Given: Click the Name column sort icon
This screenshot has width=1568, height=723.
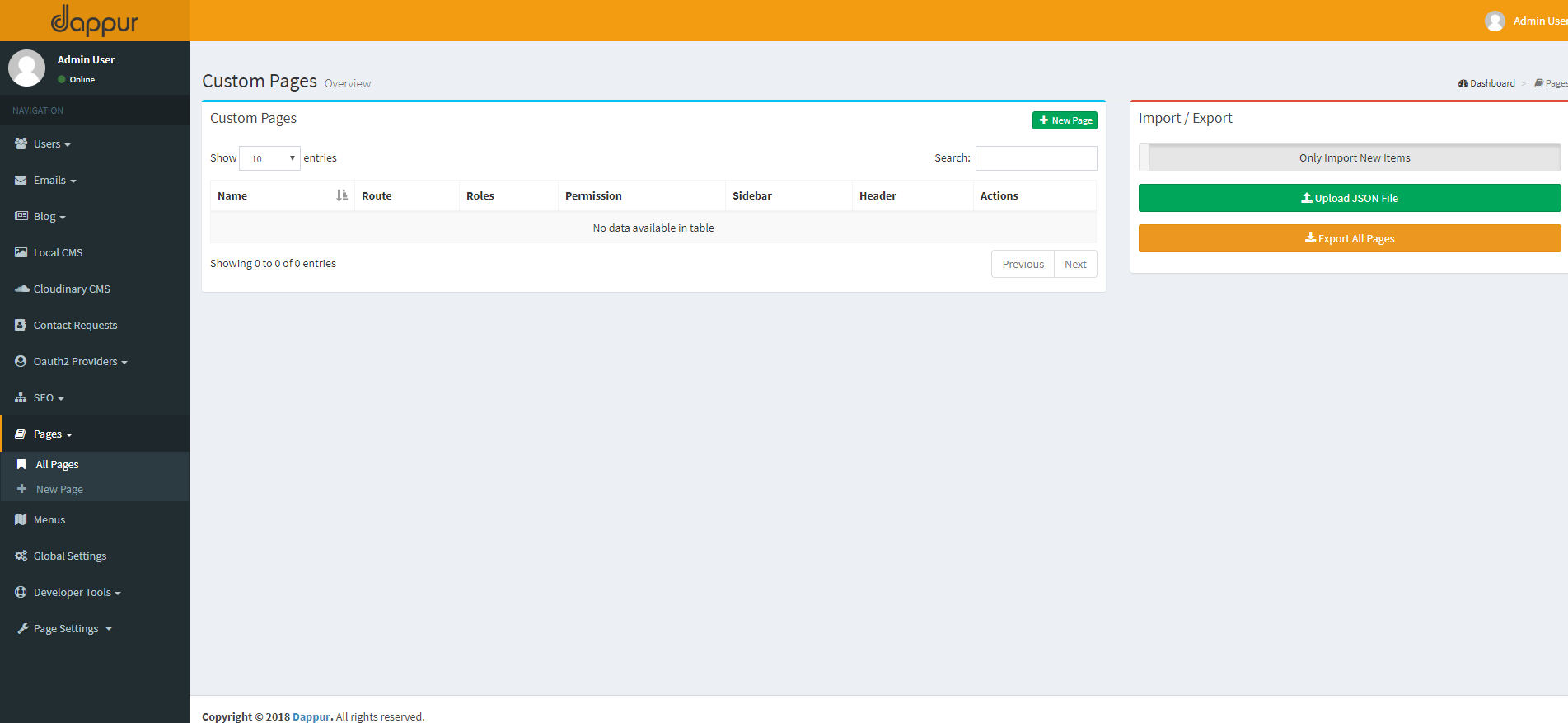Looking at the screenshot, I should (x=342, y=195).
